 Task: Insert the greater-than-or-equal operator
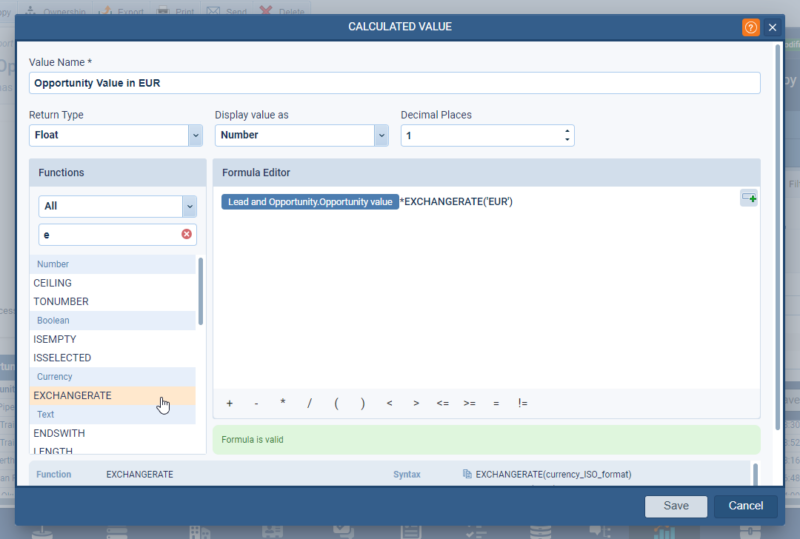(x=469, y=403)
